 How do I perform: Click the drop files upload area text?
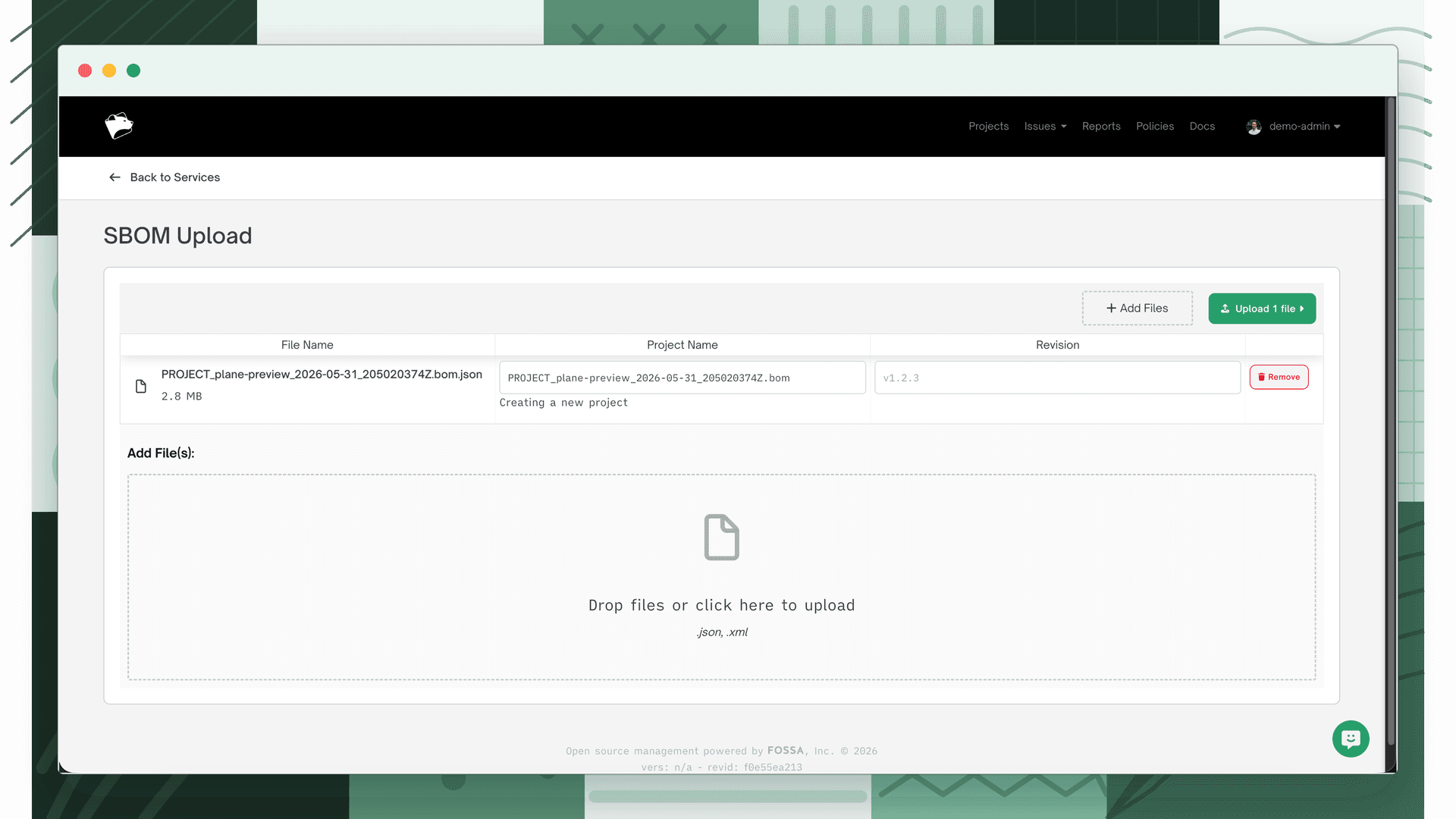[x=721, y=605]
